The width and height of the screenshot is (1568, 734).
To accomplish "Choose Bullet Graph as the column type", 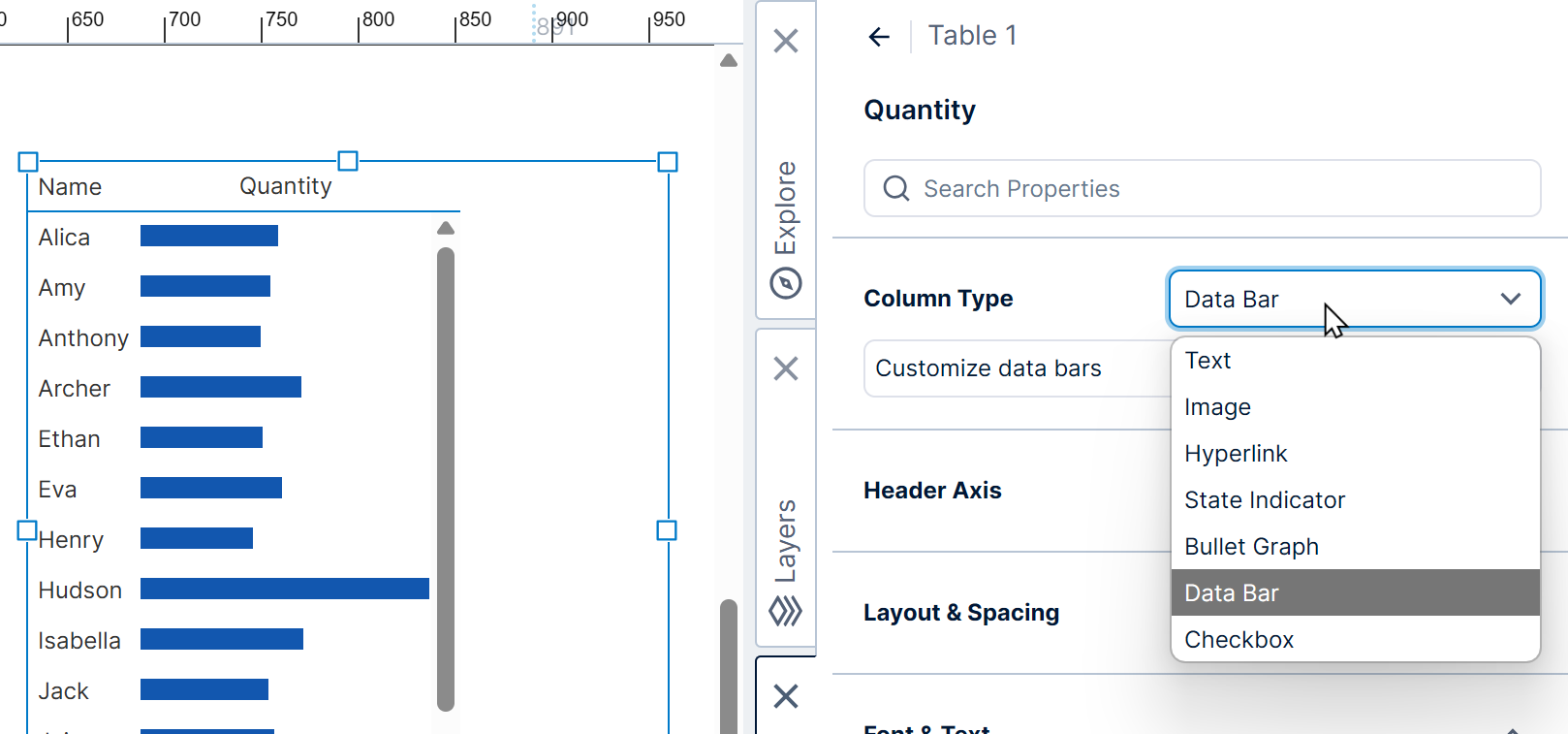I will click(1251, 546).
